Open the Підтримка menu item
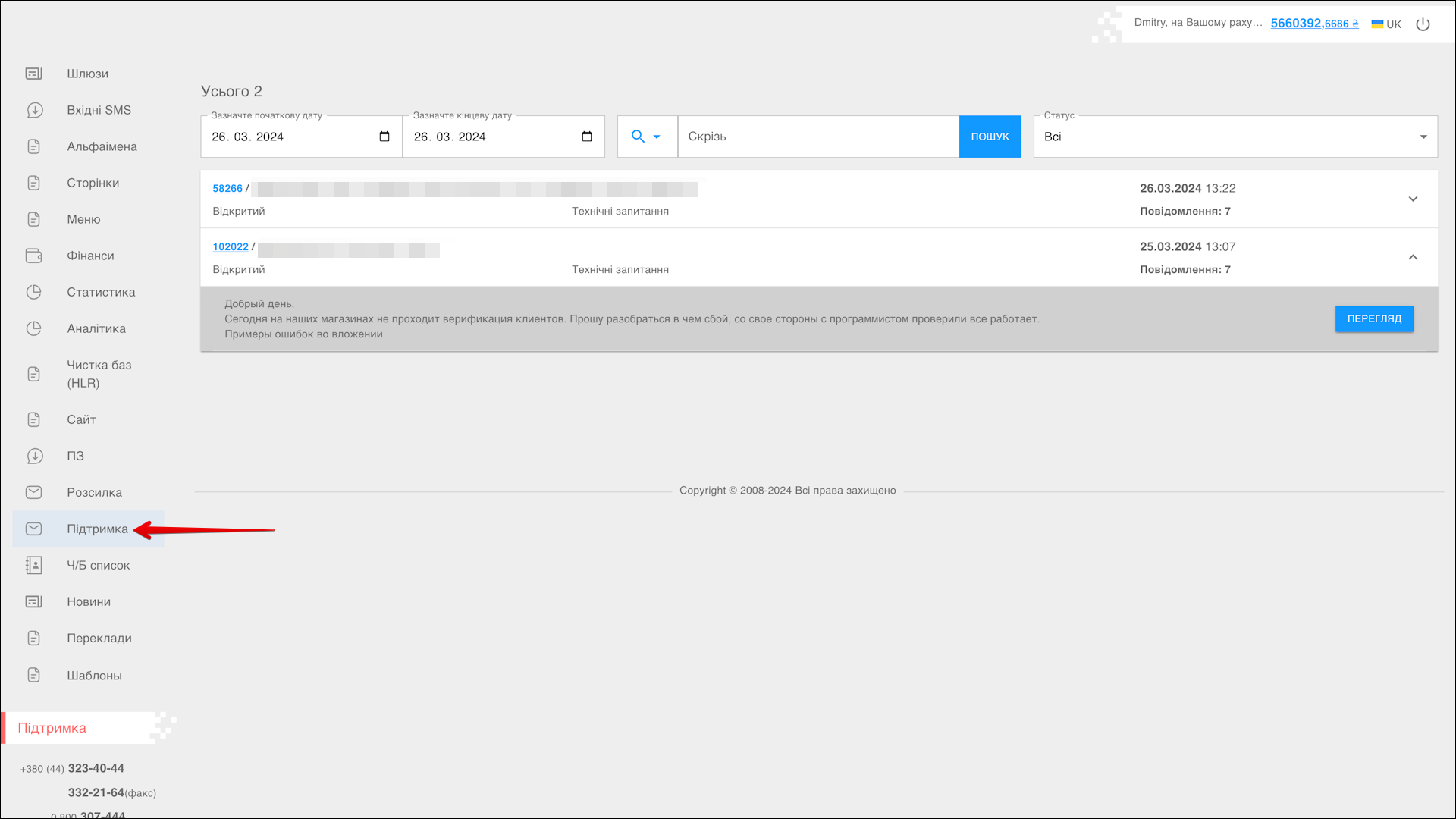1456x819 pixels. click(x=97, y=529)
